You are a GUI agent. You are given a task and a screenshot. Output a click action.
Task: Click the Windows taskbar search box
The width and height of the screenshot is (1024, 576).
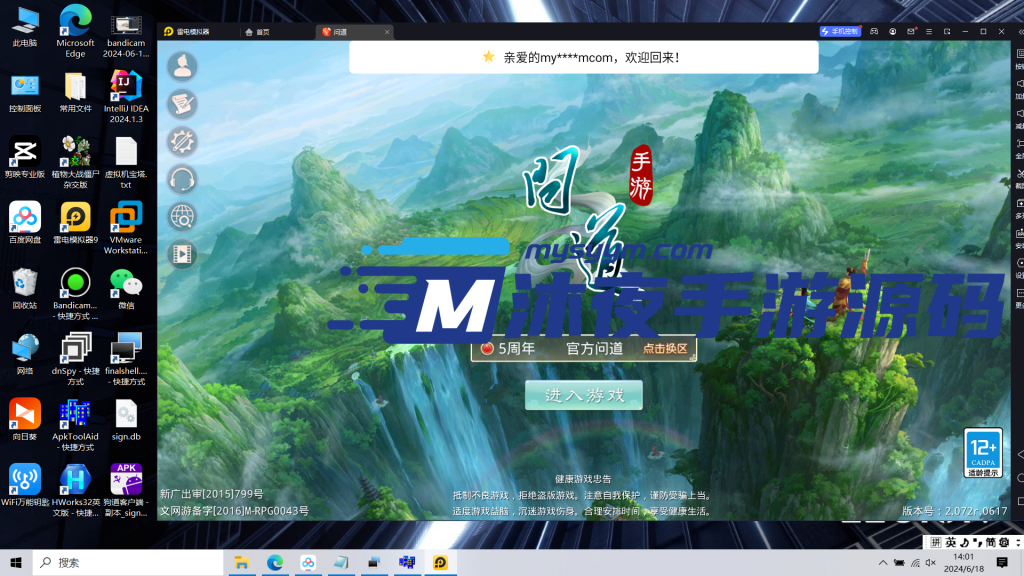[80, 562]
